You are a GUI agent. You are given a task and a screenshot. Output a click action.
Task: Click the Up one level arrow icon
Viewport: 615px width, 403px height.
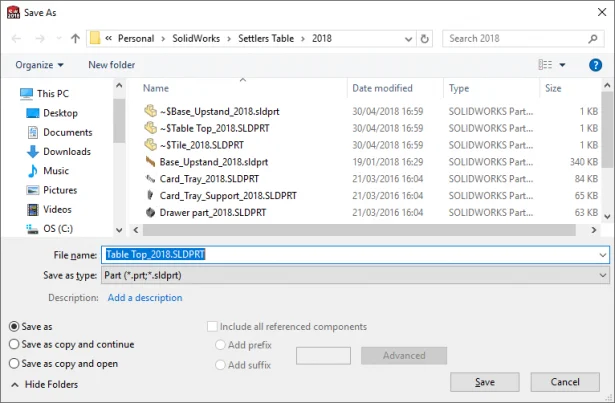pyautogui.click(x=75, y=39)
